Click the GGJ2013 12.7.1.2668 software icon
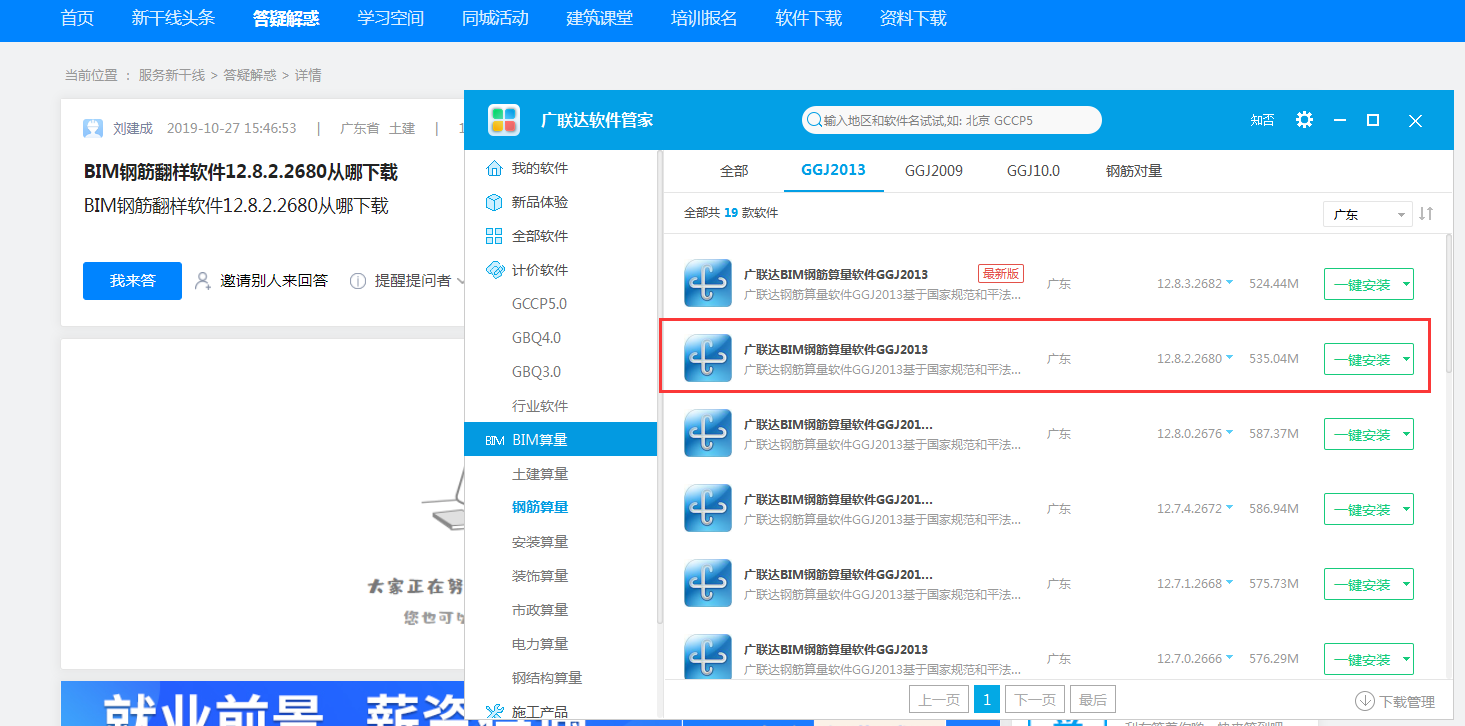The height and width of the screenshot is (726, 1465). (709, 583)
